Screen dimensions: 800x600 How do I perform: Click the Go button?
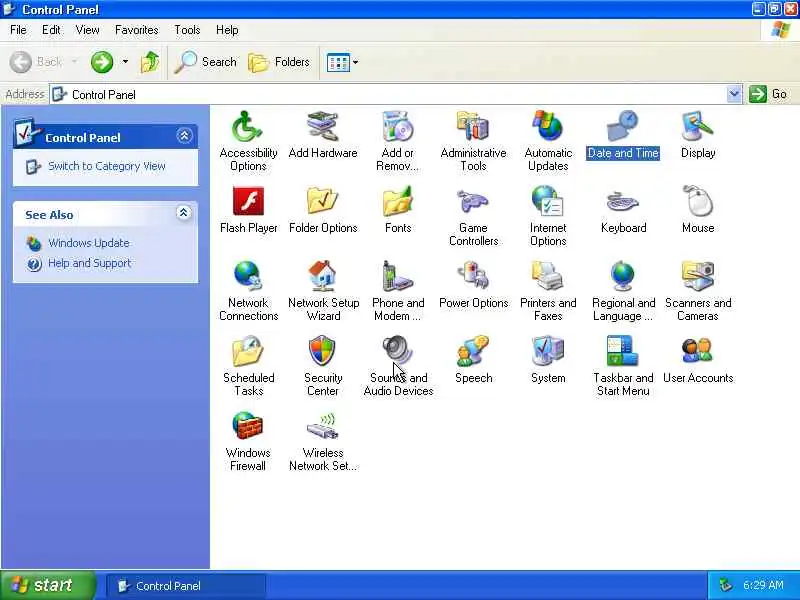coord(768,94)
